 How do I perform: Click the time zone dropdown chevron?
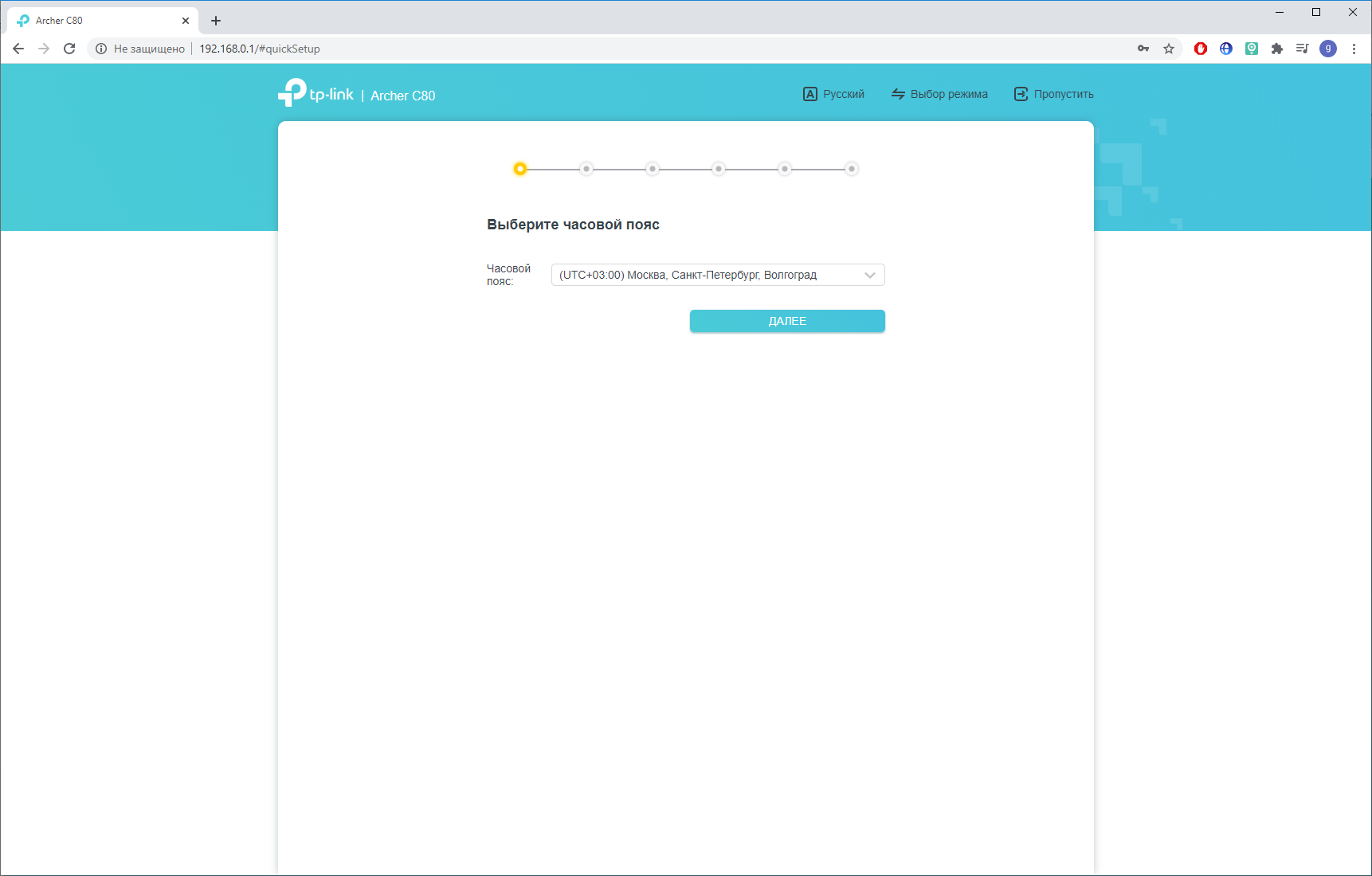click(870, 275)
